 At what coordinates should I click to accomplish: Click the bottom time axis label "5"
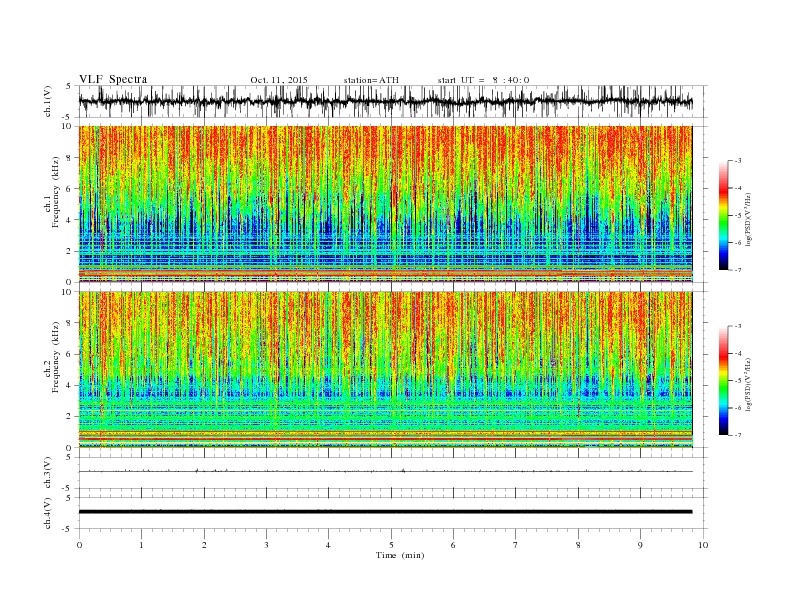pyautogui.click(x=391, y=545)
